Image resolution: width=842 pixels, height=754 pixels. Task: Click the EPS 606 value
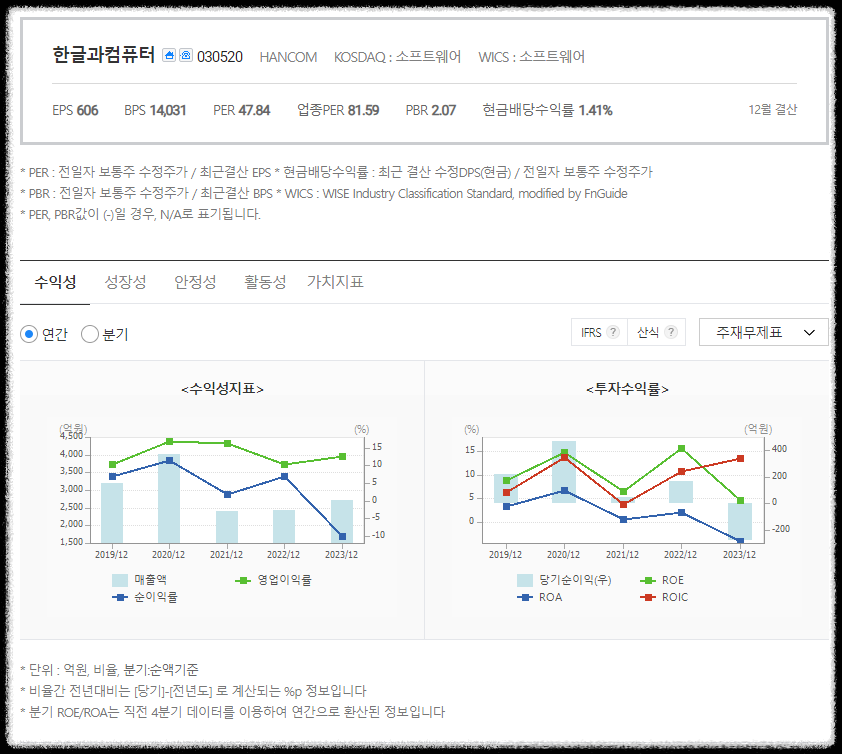click(75, 110)
